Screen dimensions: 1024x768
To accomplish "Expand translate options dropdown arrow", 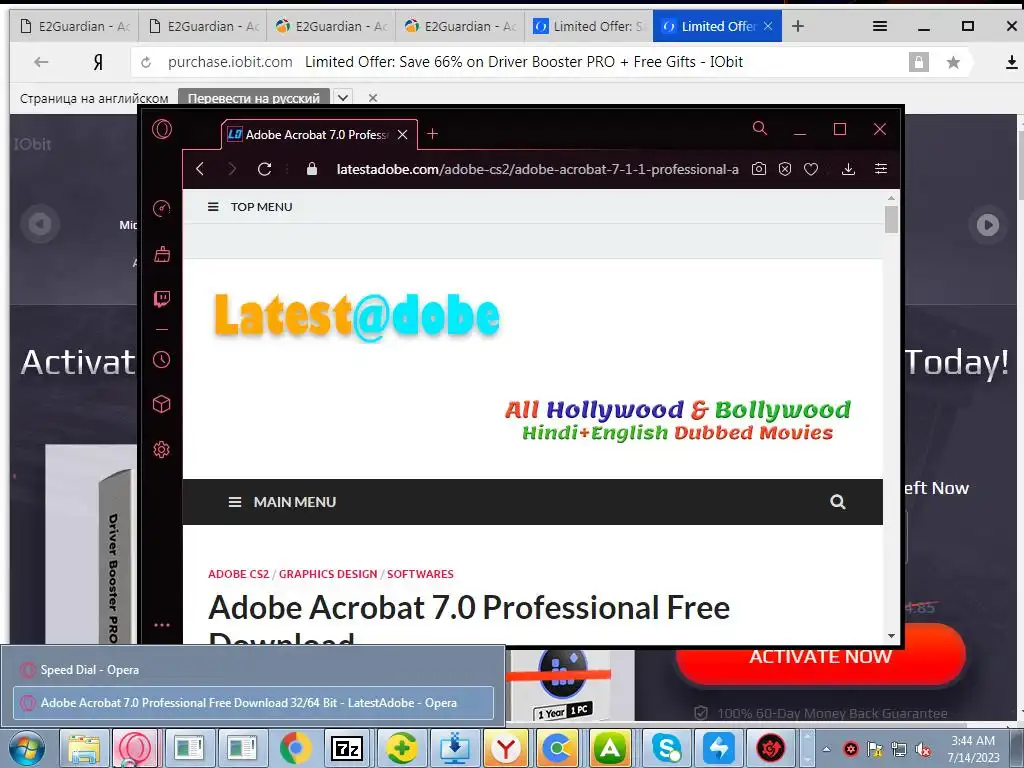I will pos(343,98).
